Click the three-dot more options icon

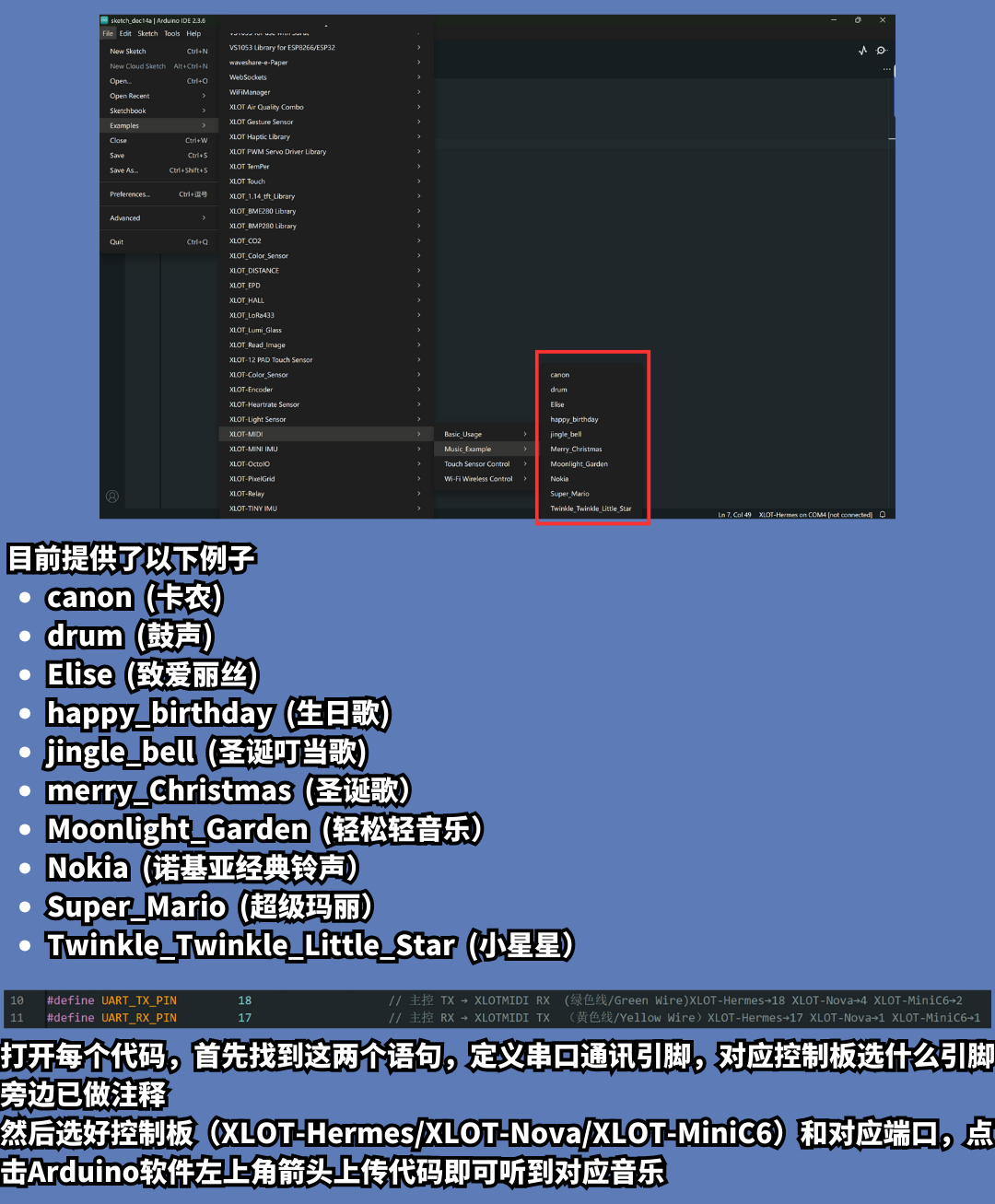[x=886, y=69]
